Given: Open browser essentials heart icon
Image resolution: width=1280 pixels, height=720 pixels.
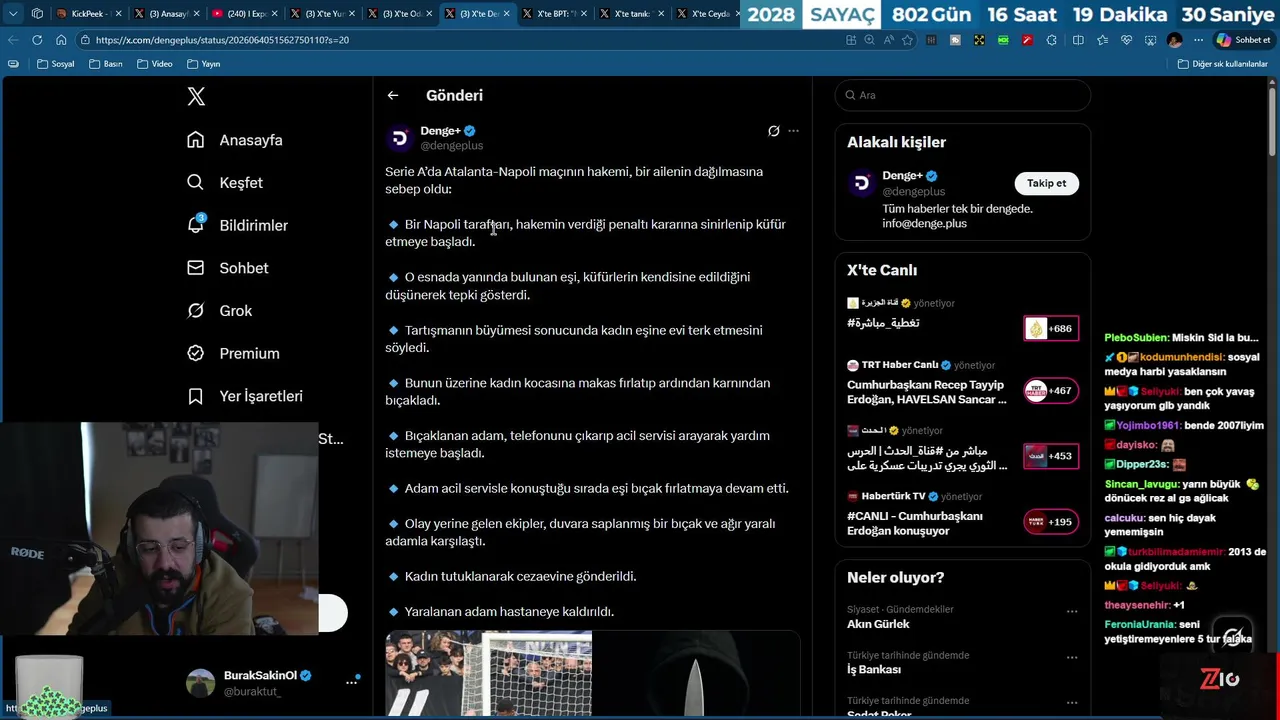Looking at the screenshot, I should coord(1126,40).
